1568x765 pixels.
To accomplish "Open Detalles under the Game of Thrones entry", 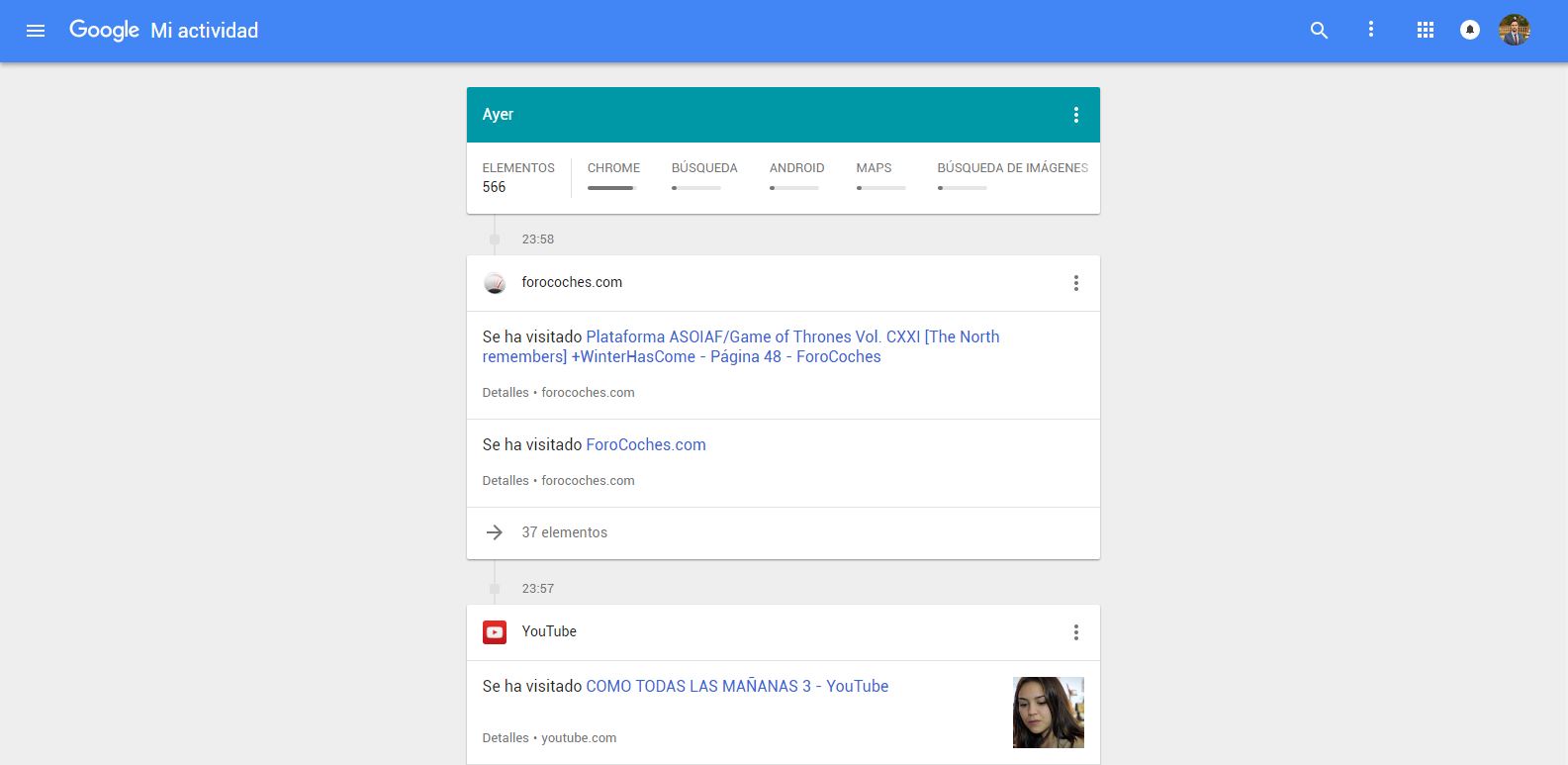I will (506, 393).
